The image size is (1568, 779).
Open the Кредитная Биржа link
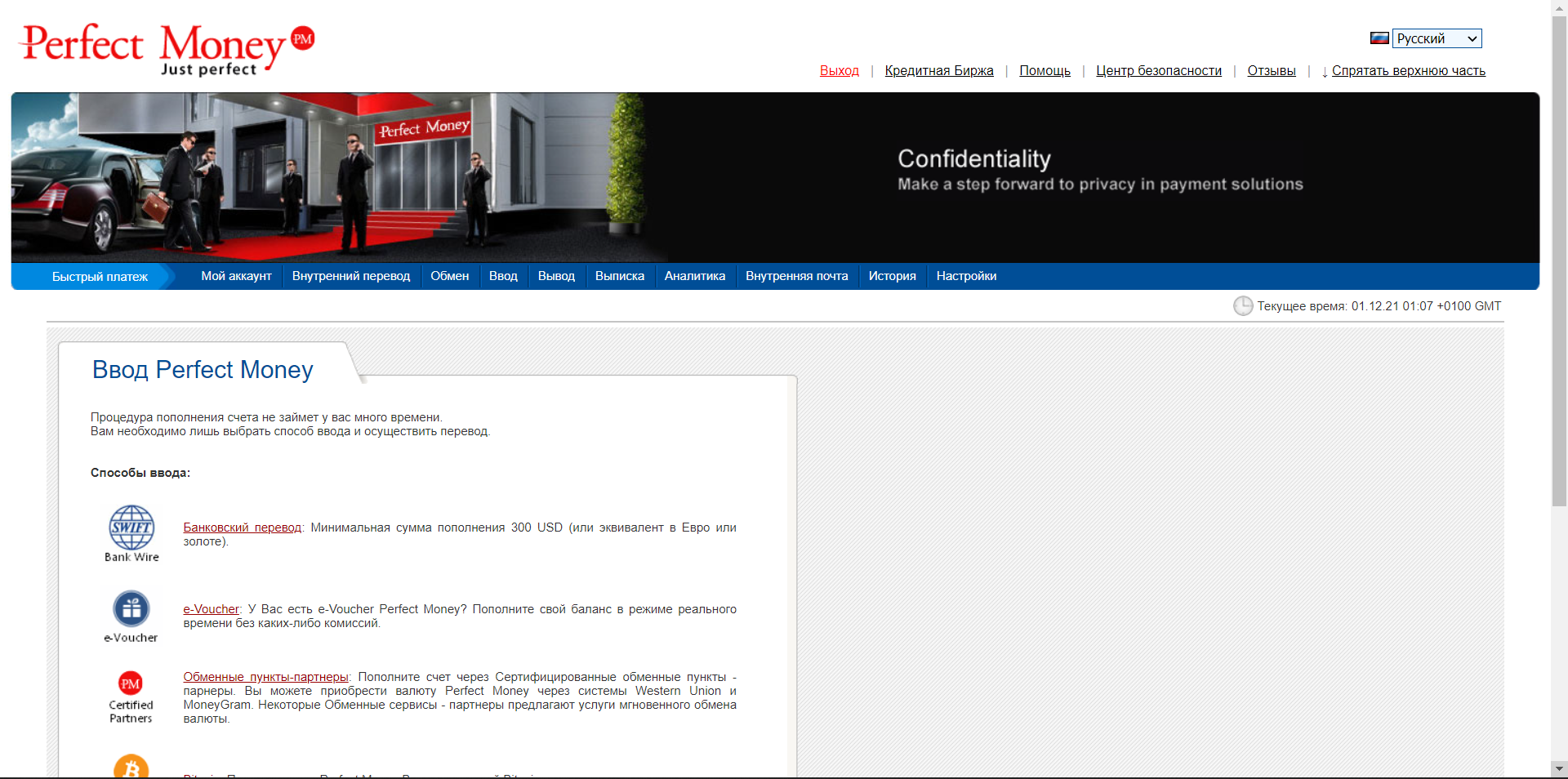[x=939, y=71]
